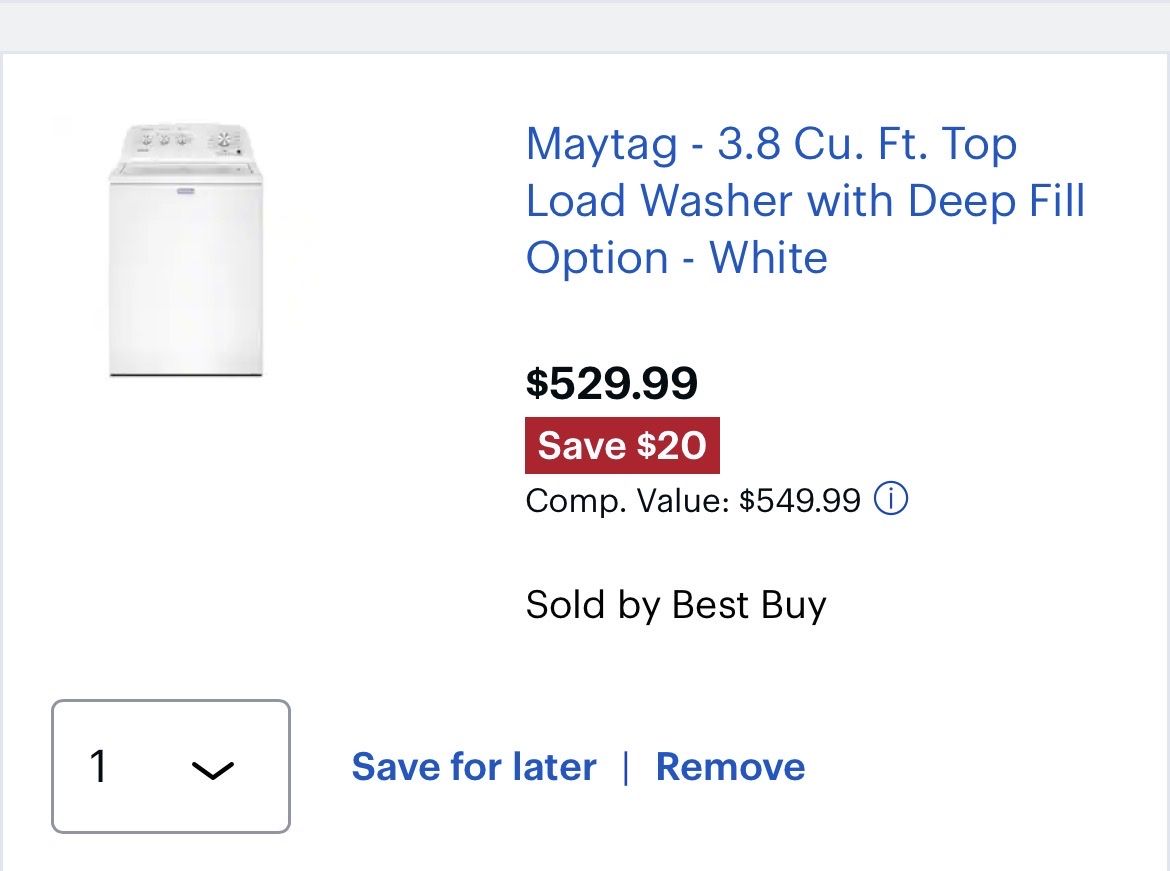Click the washer's control knob panel in image

pos(186,142)
